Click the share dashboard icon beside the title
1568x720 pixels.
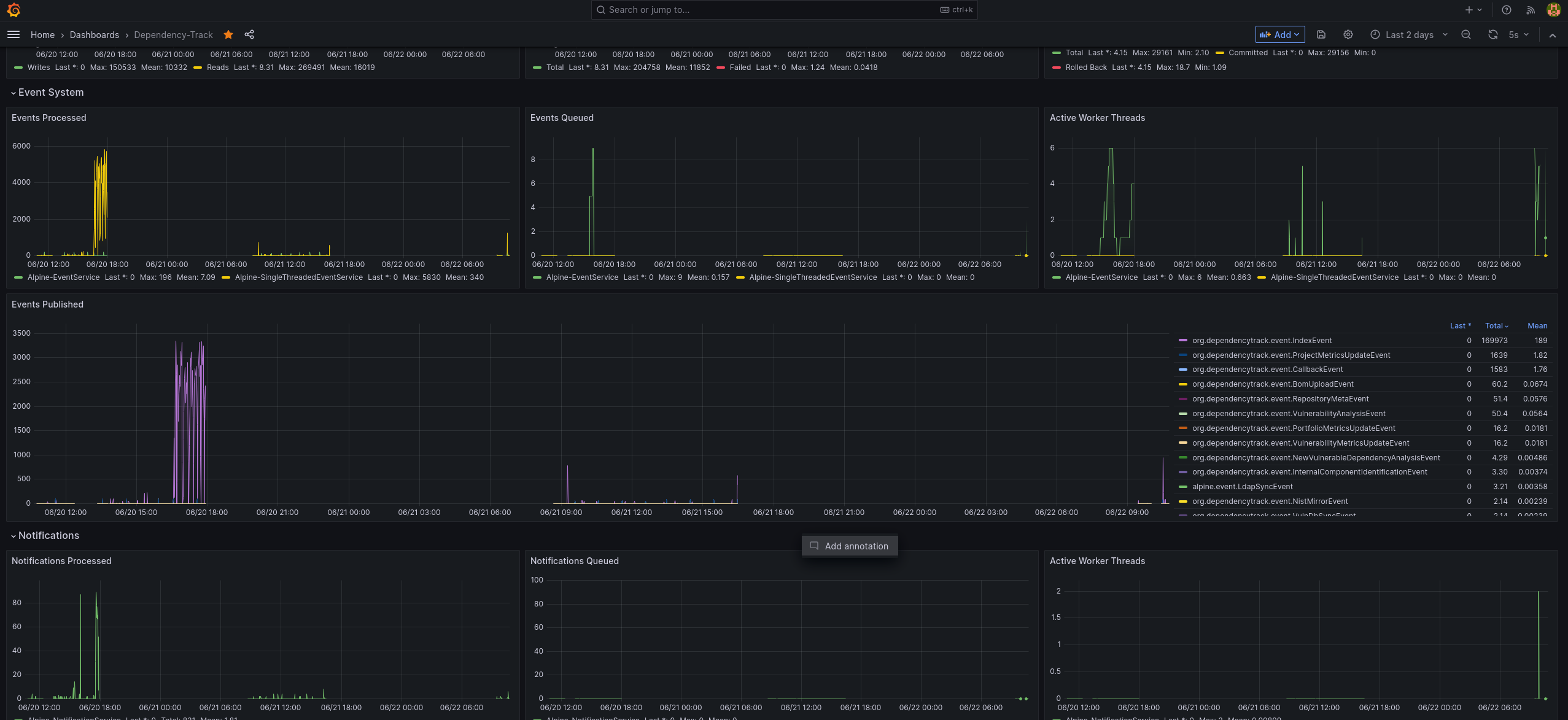(249, 35)
